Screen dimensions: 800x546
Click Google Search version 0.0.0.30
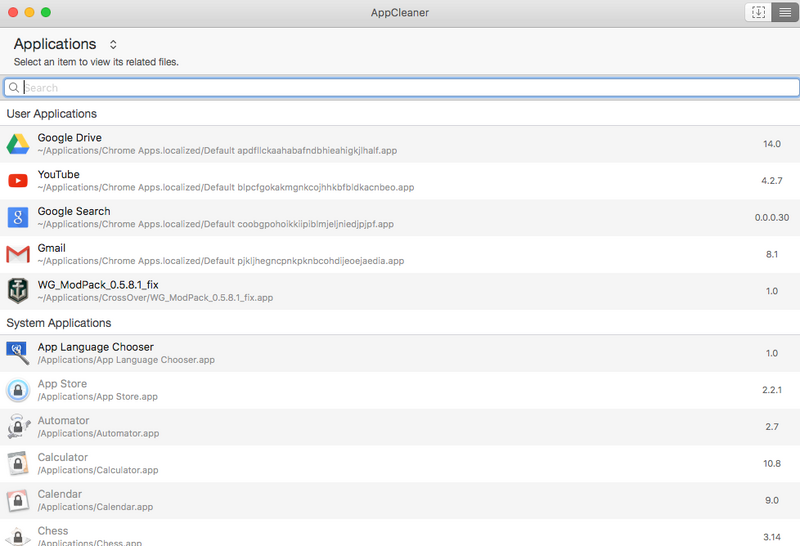(x=772, y=217)
